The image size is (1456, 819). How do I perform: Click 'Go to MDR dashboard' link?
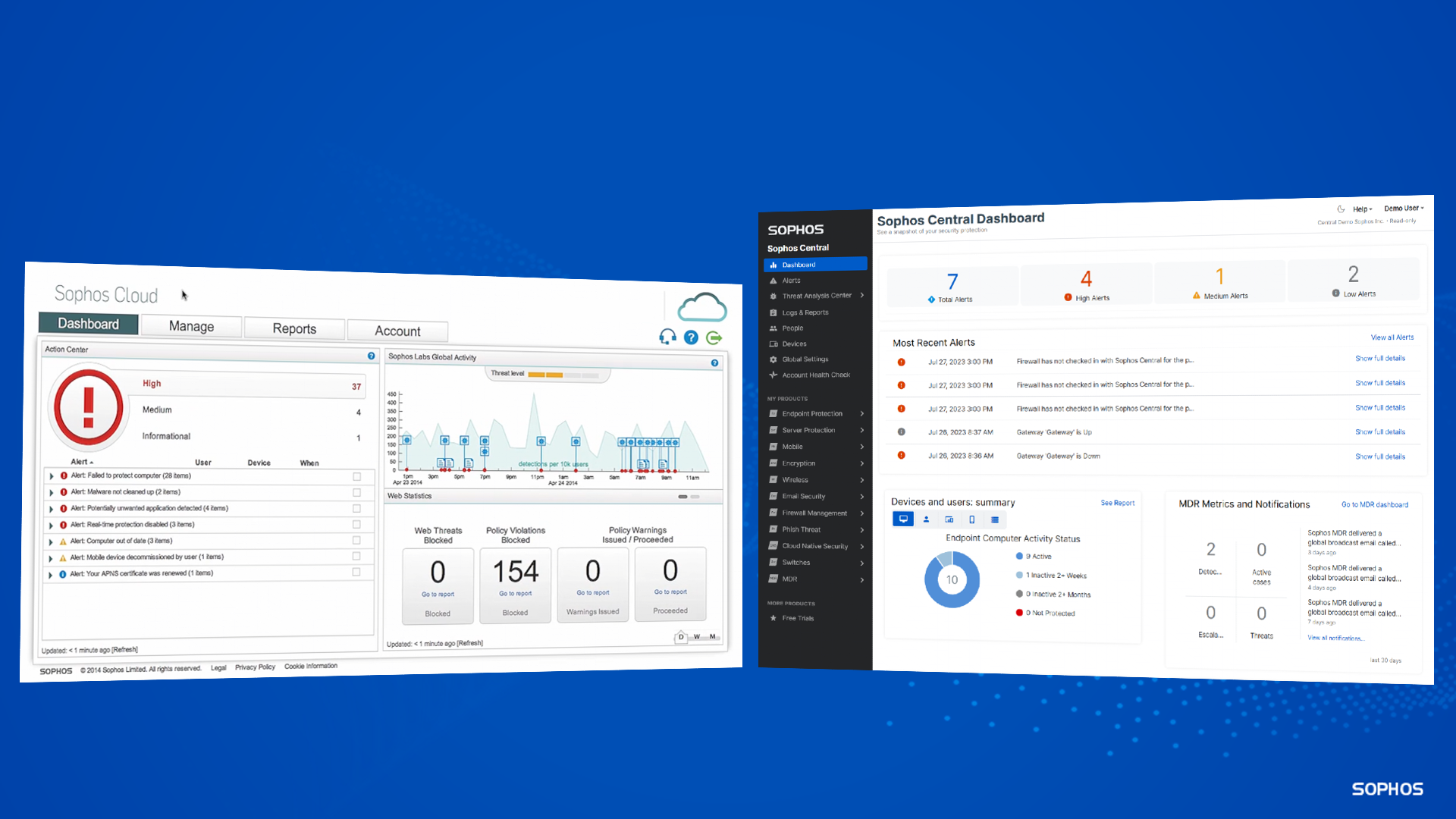1374,504
